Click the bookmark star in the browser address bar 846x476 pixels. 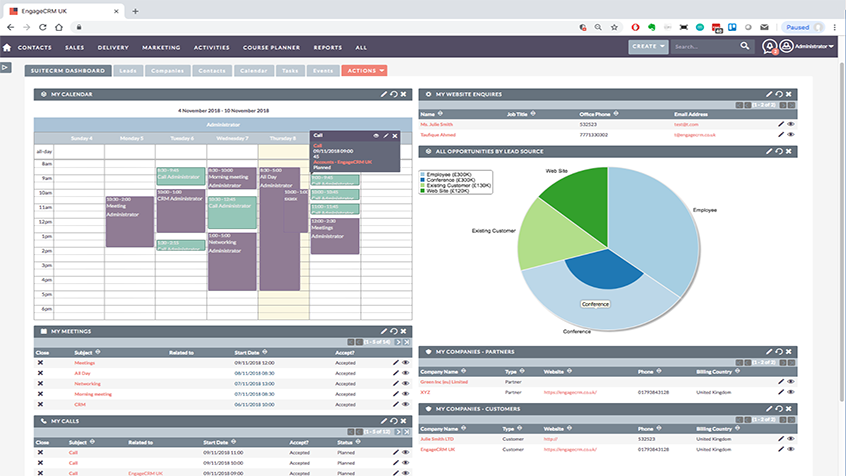[x=614, y=27]
